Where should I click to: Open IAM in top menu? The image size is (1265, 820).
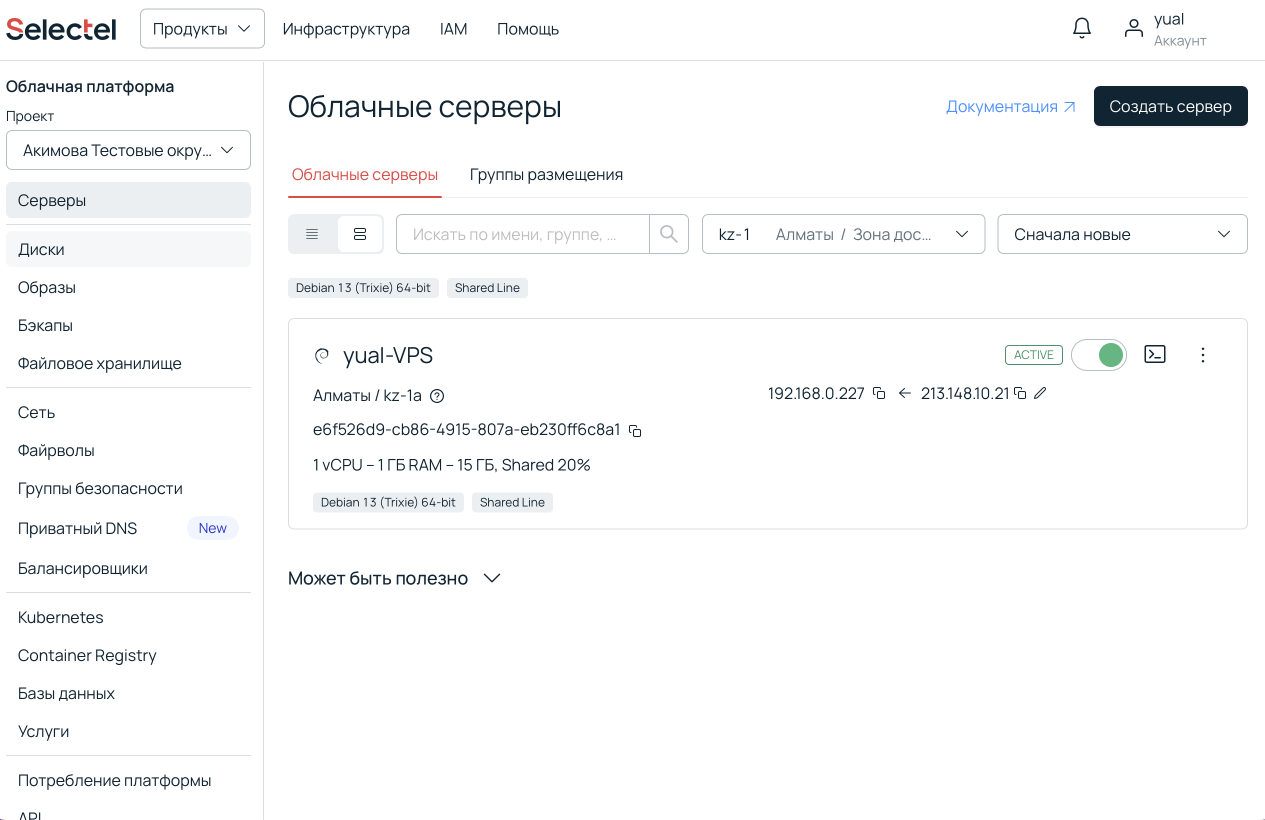[454, 29]
